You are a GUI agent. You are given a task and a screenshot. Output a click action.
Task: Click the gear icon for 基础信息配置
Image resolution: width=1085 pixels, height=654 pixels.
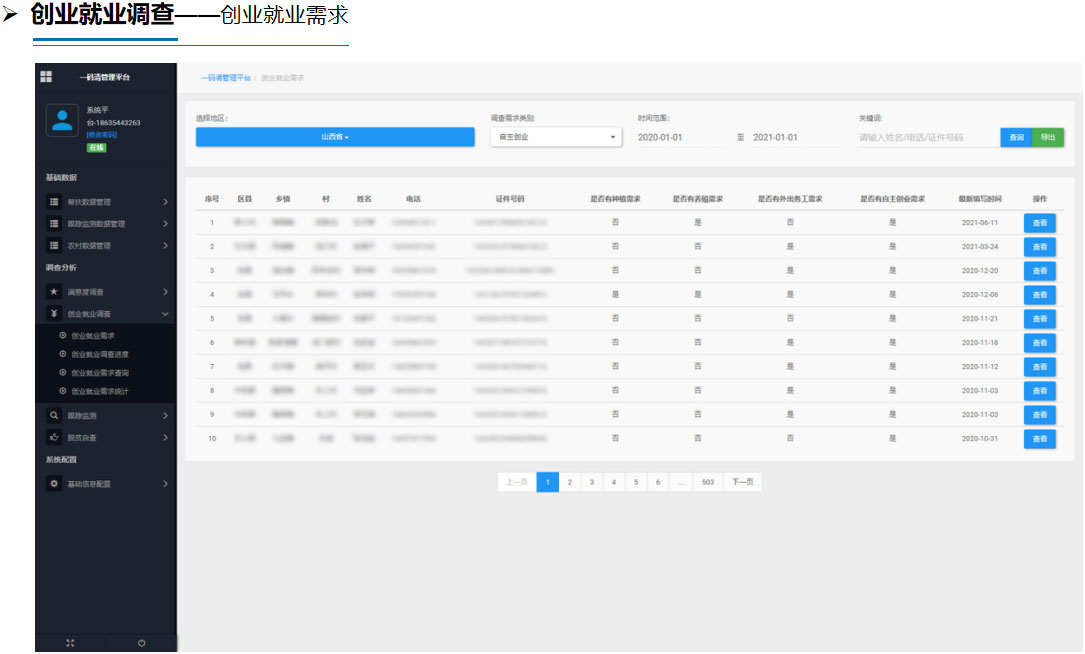click(x=54, y=484)
